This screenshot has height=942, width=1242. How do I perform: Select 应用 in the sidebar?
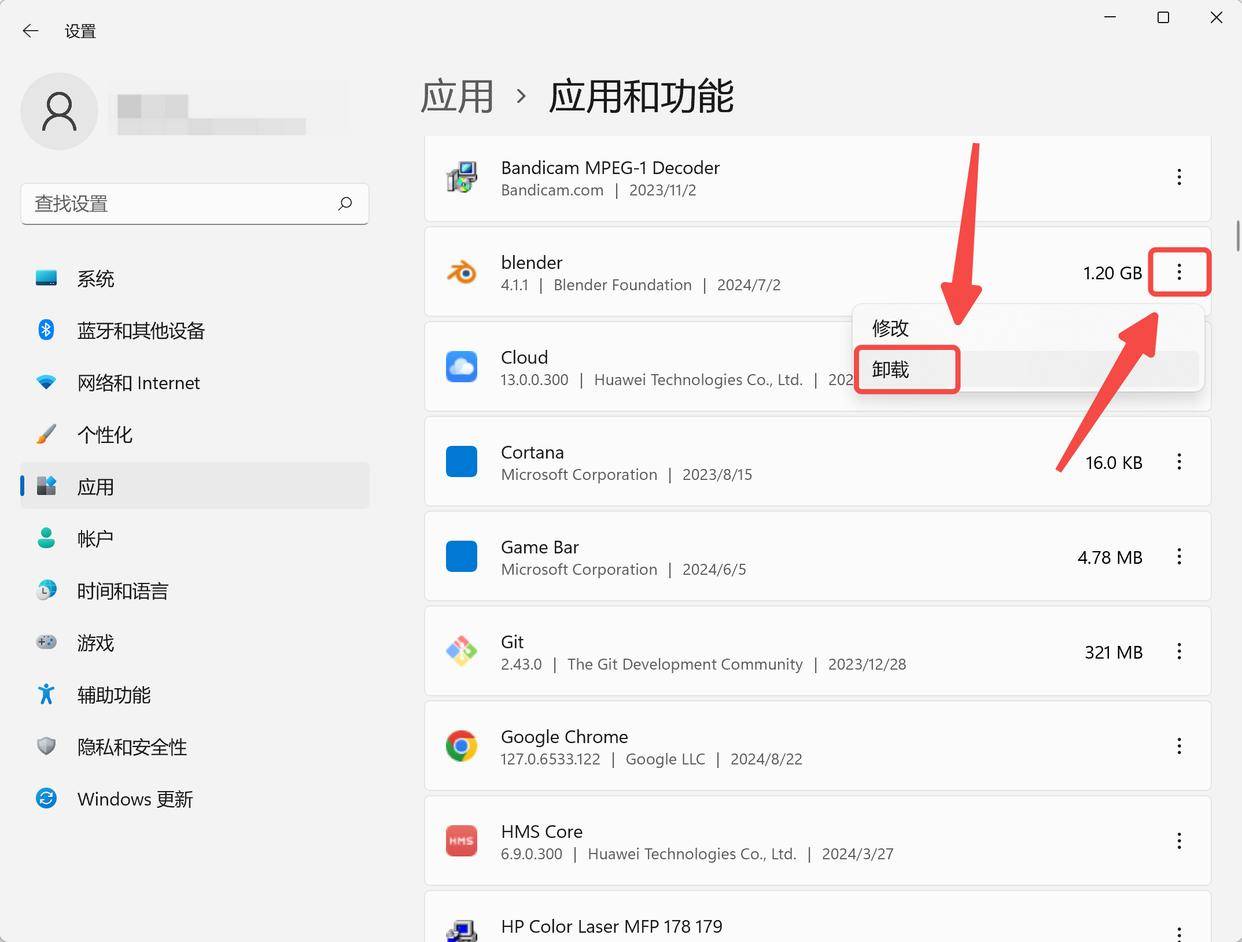click(x=195, y=487)
